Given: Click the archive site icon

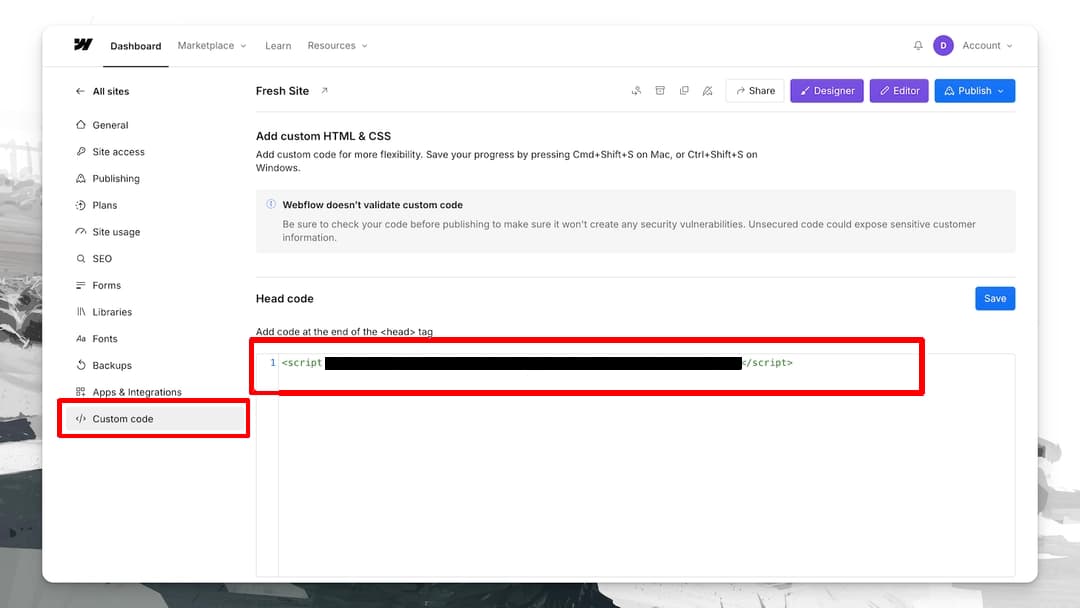Looking at the screenshot, I should pyautogui.click(x=660, y=91).
